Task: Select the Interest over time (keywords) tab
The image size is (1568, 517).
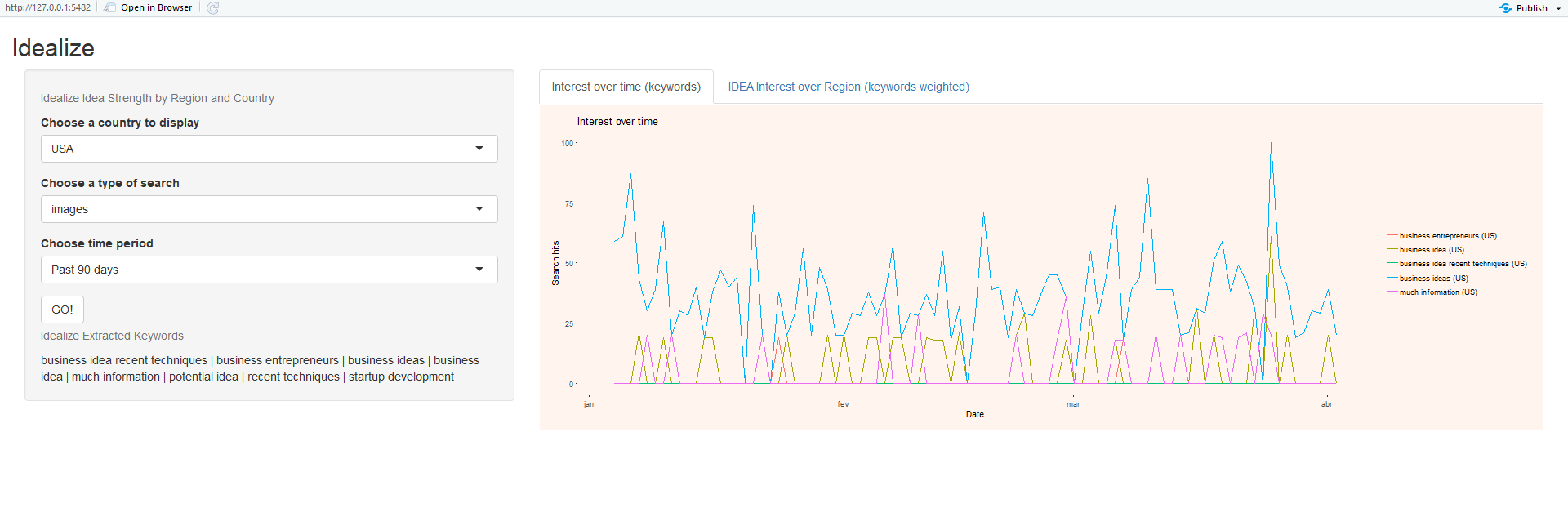Action: [626, 87]
